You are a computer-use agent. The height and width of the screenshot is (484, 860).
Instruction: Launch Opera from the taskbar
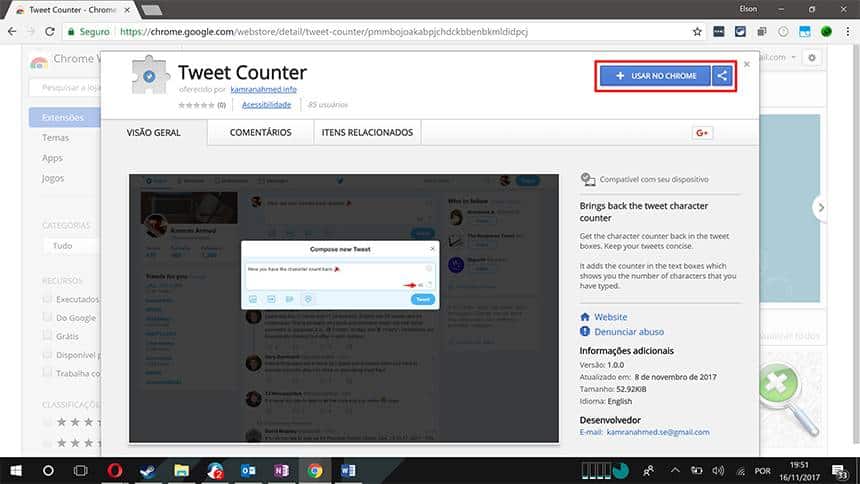(x=115, y=471)
